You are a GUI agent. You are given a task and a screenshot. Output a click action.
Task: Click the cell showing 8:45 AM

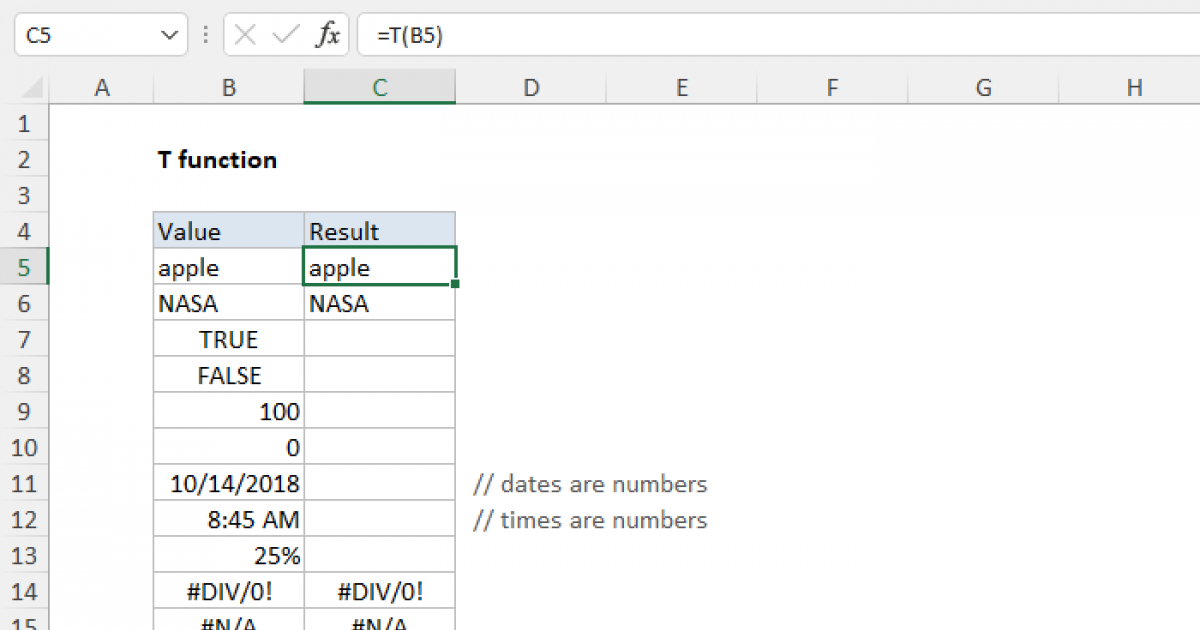pos(229,520)
